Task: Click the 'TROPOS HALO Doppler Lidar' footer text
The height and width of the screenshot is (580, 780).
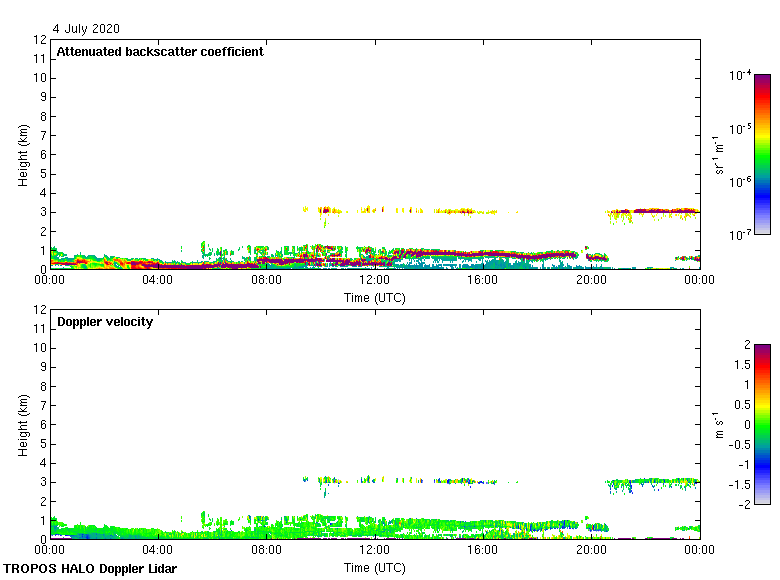Action: point(90,569)
